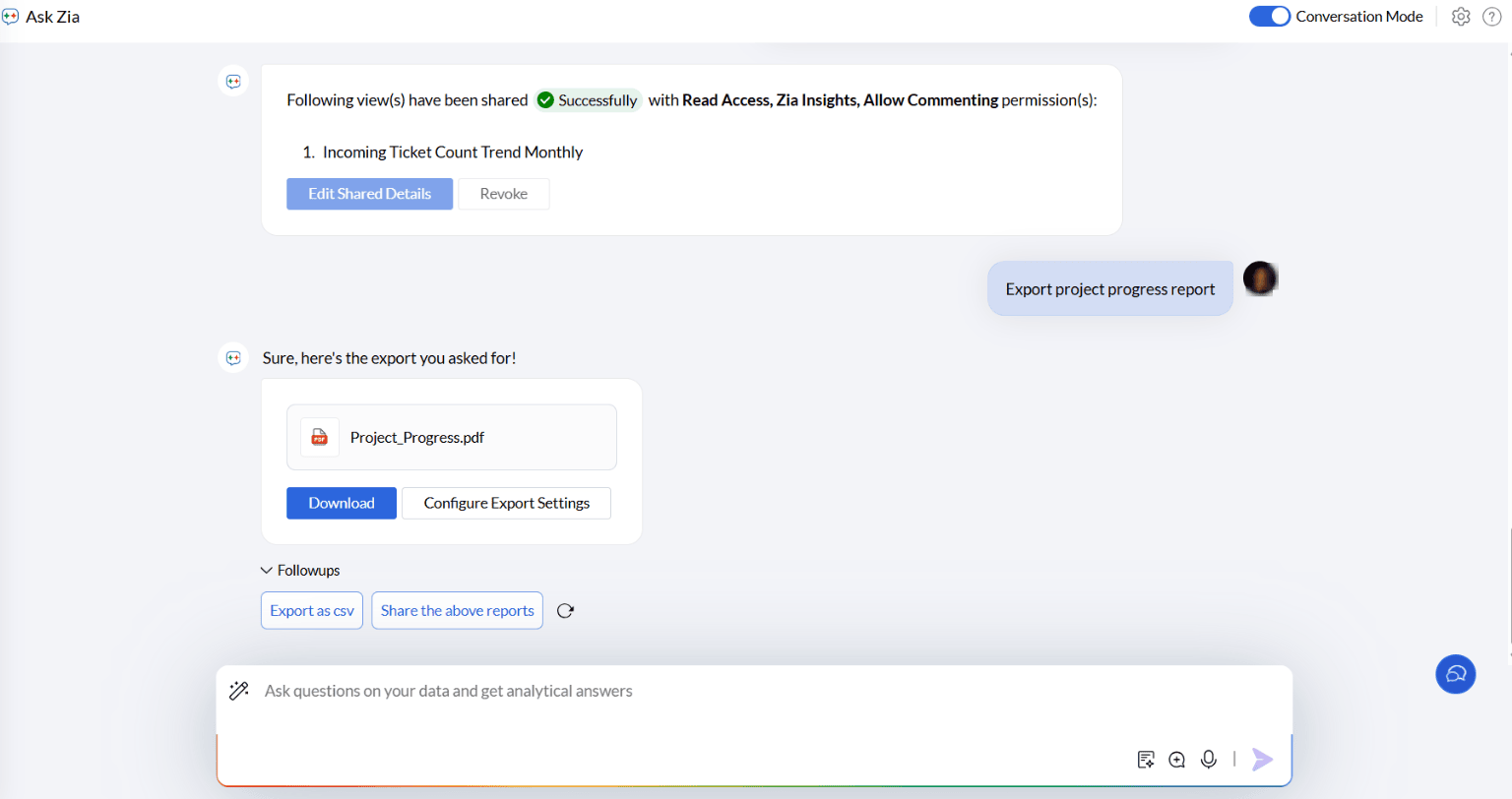This screenshot has height=799, width=1512.
Task: Click the microphone voice input icon
Action: [1209, 759]
